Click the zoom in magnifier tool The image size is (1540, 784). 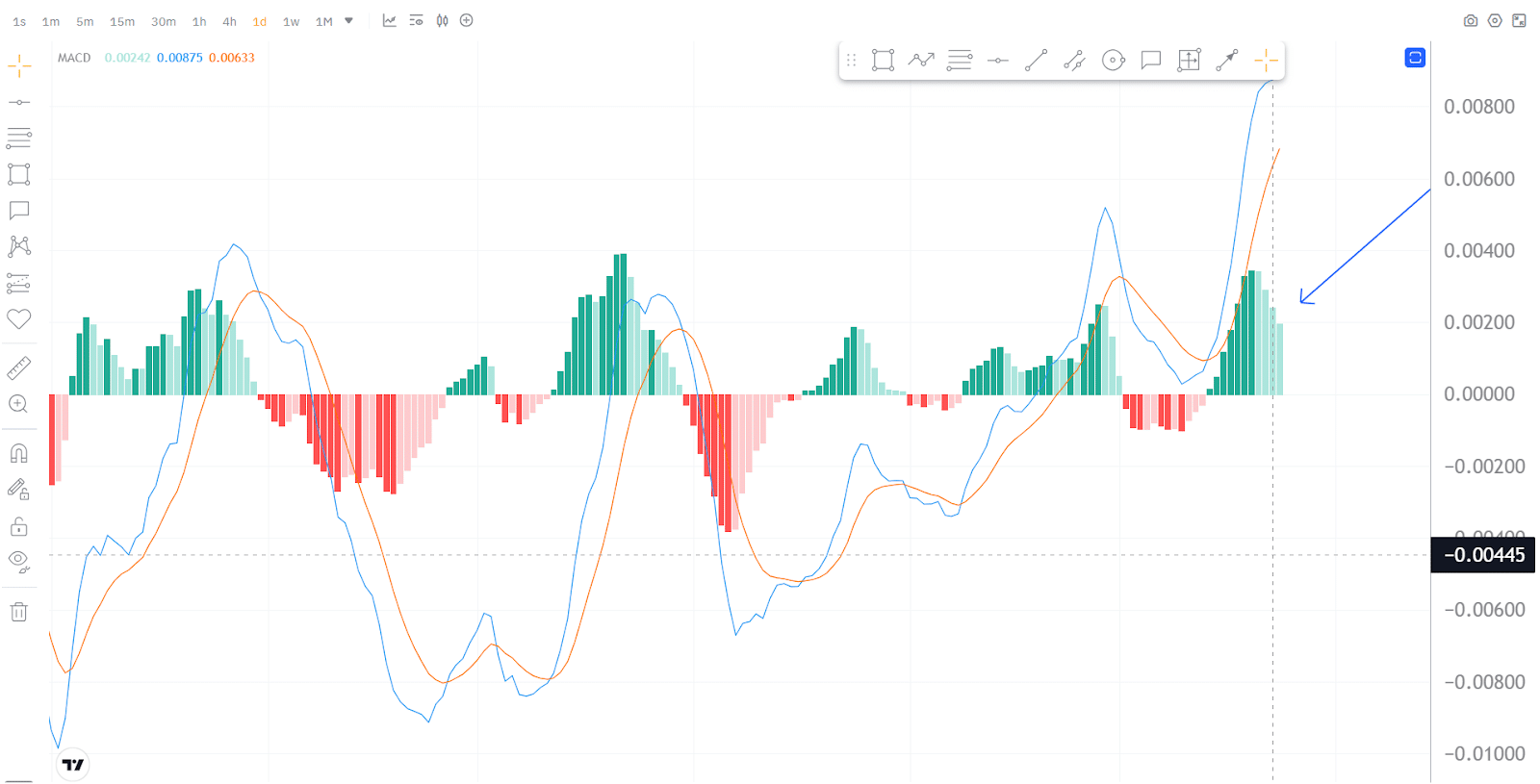18,404
